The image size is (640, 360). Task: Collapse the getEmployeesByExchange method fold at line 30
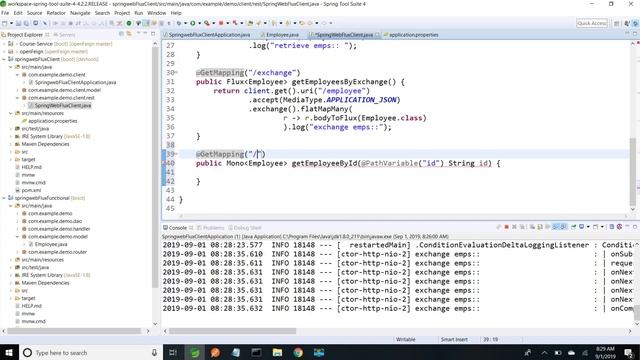pos(177,73)
